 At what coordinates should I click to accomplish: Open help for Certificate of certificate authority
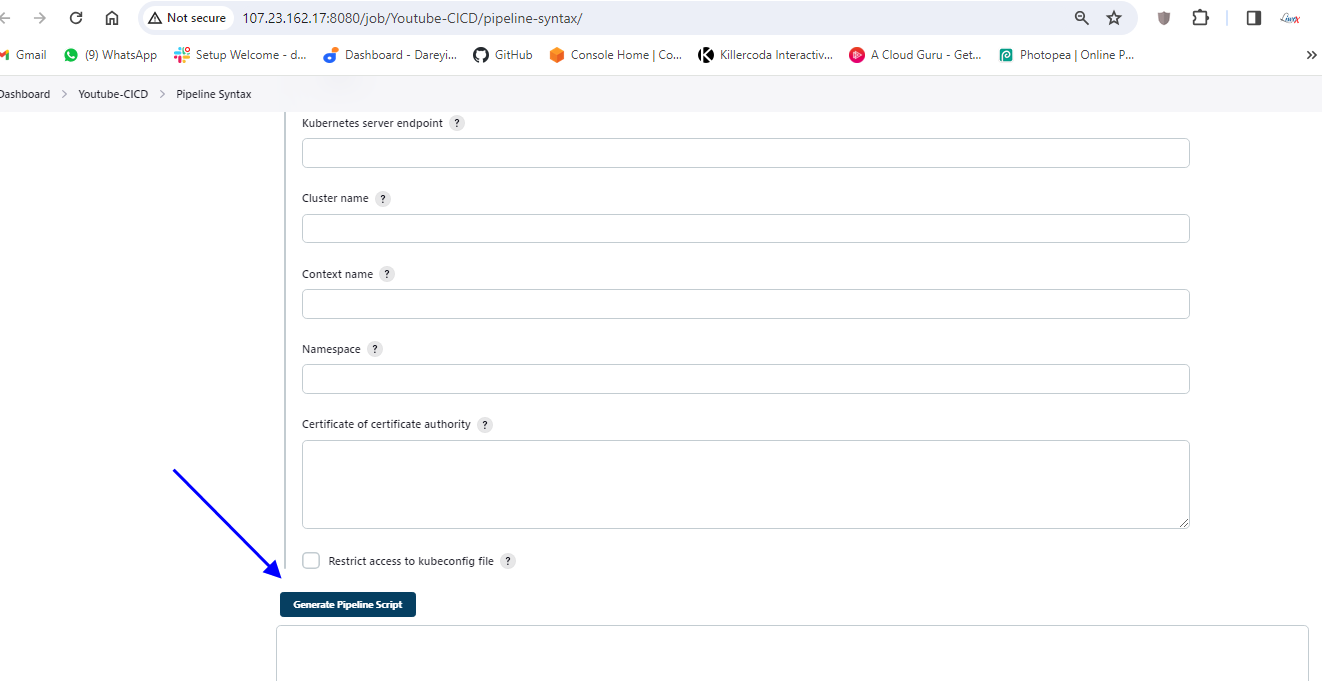[x=485, y=425]
